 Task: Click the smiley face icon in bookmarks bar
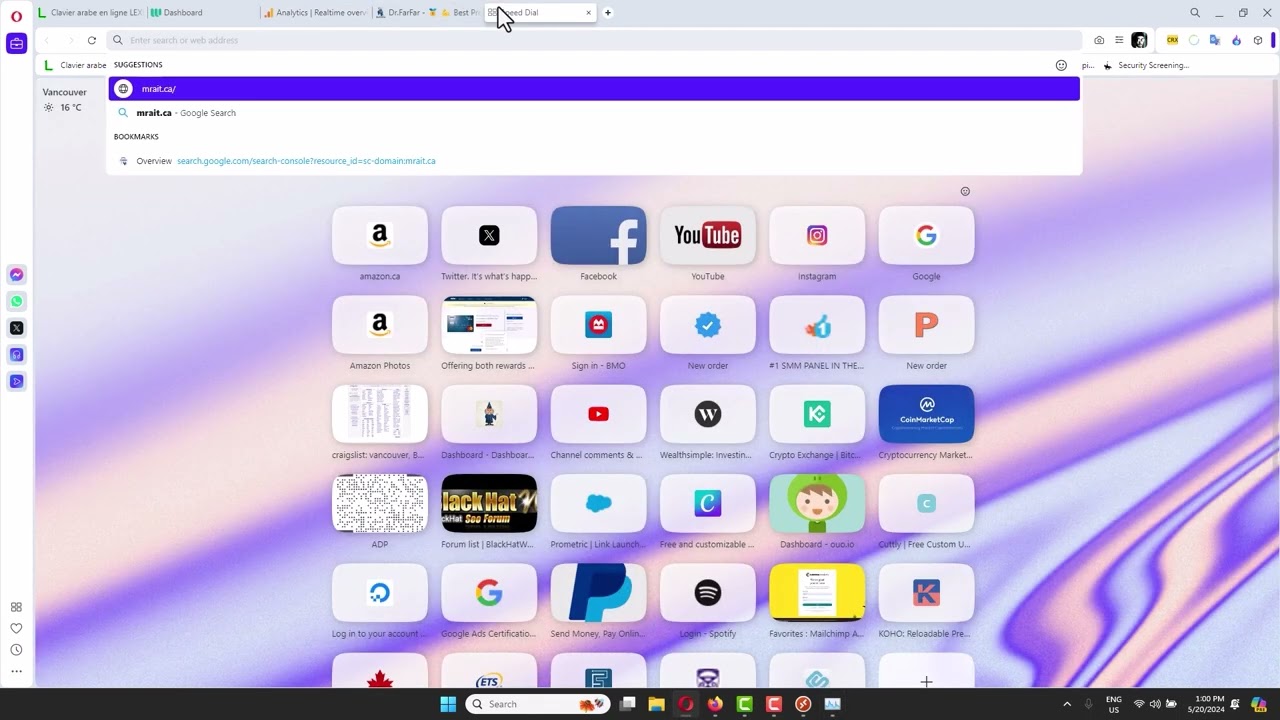(1061, 65)
